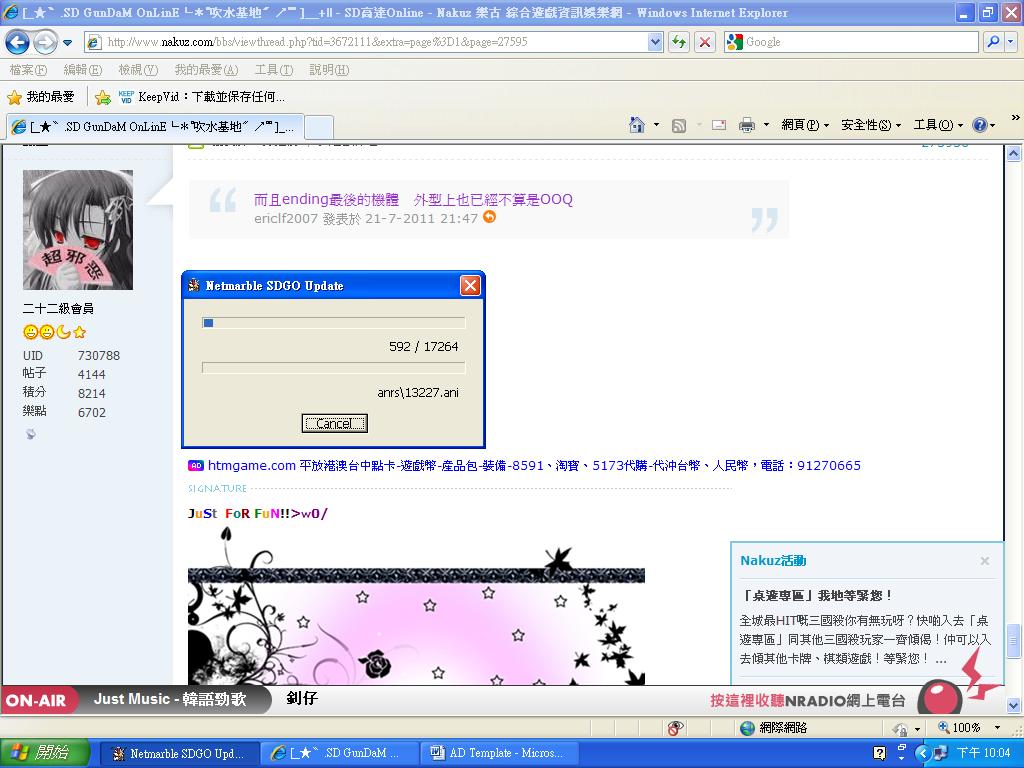Open the KeepVid favorites bar link
The width and height of the screenshot is (1024, 768).
coord(201,97)
